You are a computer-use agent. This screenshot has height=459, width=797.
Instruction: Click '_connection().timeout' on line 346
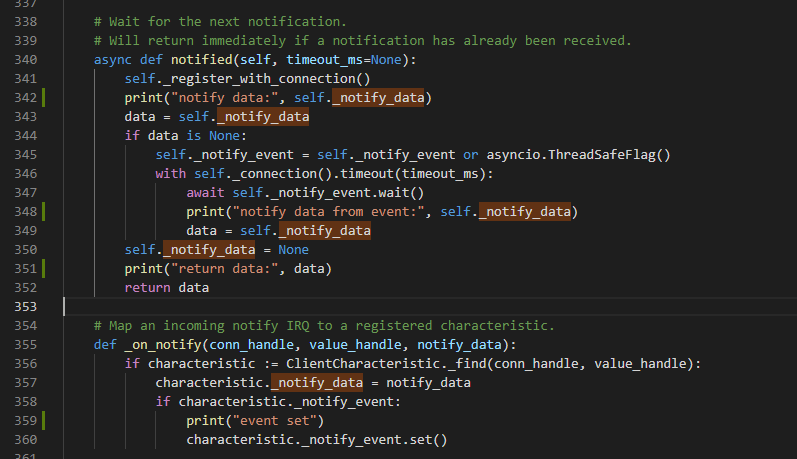[313, 174]
